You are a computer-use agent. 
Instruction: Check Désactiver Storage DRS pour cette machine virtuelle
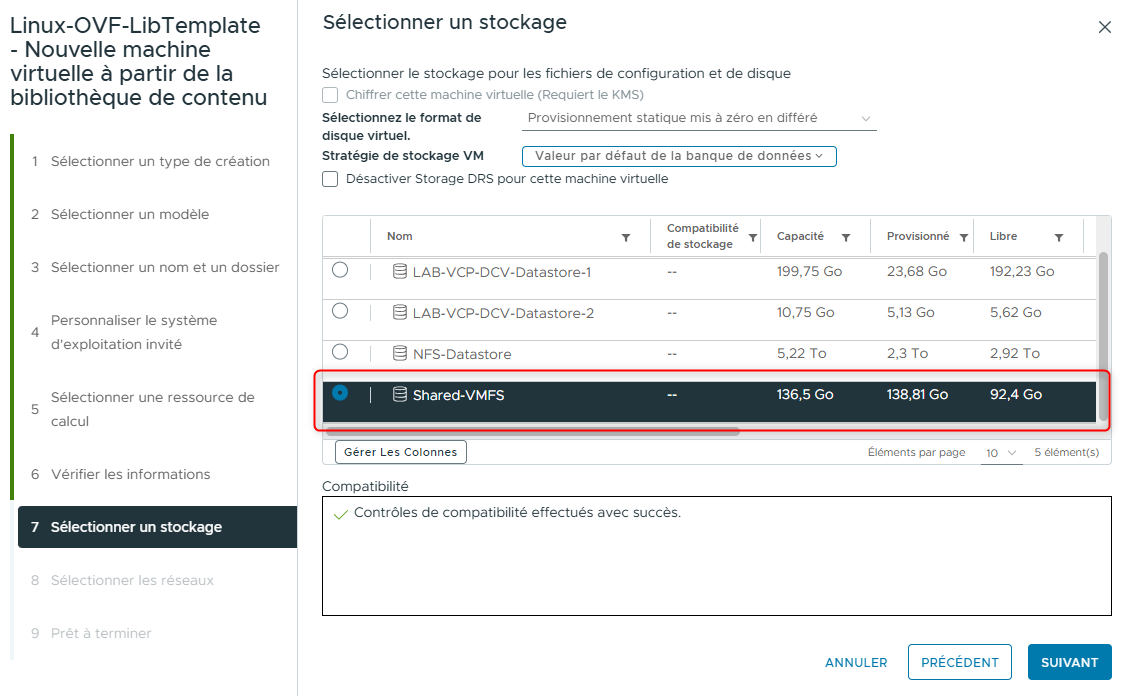pos(330,179)
